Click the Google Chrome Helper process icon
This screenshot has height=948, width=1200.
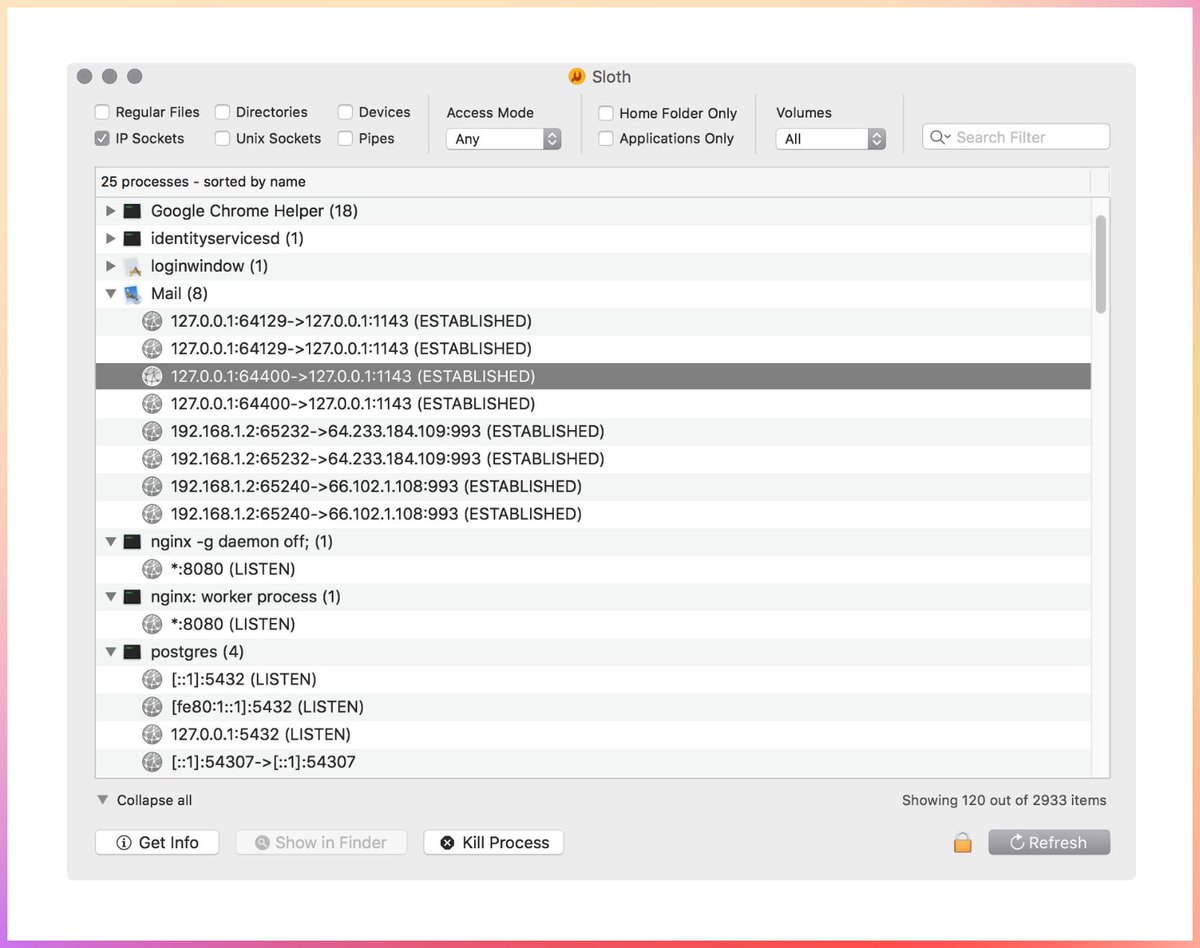132,210
